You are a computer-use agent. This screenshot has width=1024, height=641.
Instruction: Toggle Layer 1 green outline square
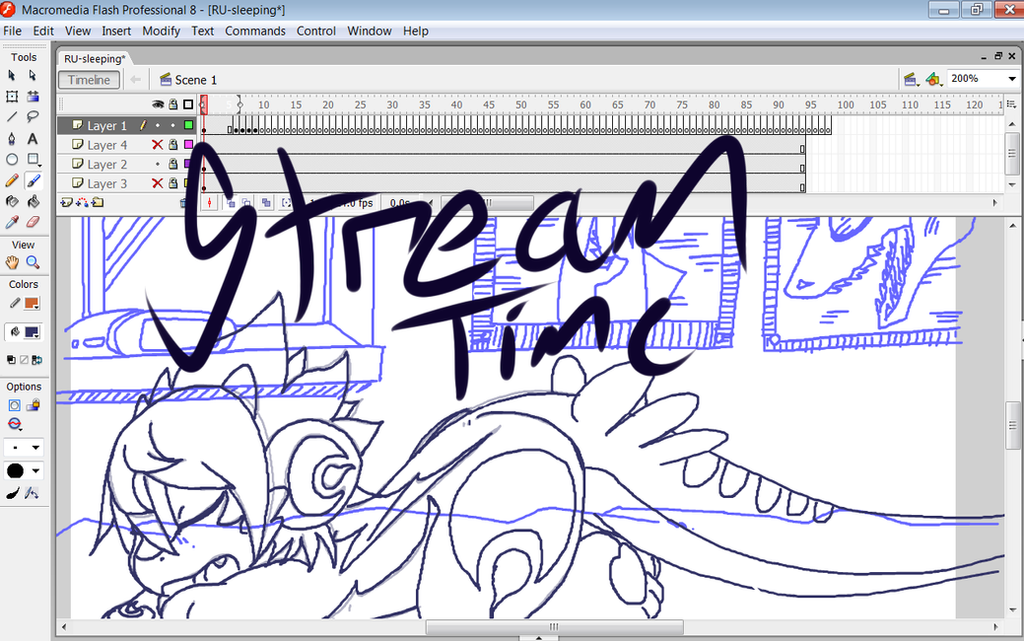tap(189, 125)
